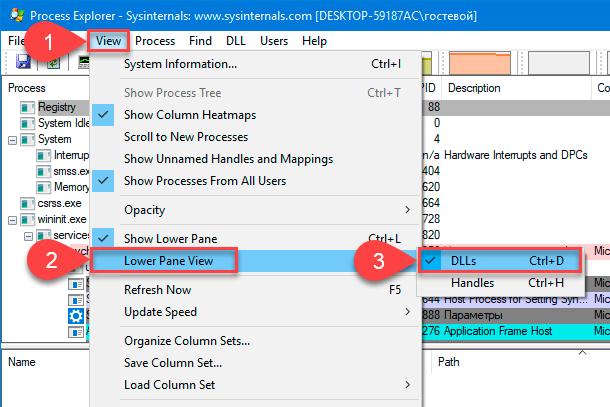The width and height of the screenshot is (610, 407).
Task: Click the System process icon
Action: (x=27, y=139)
